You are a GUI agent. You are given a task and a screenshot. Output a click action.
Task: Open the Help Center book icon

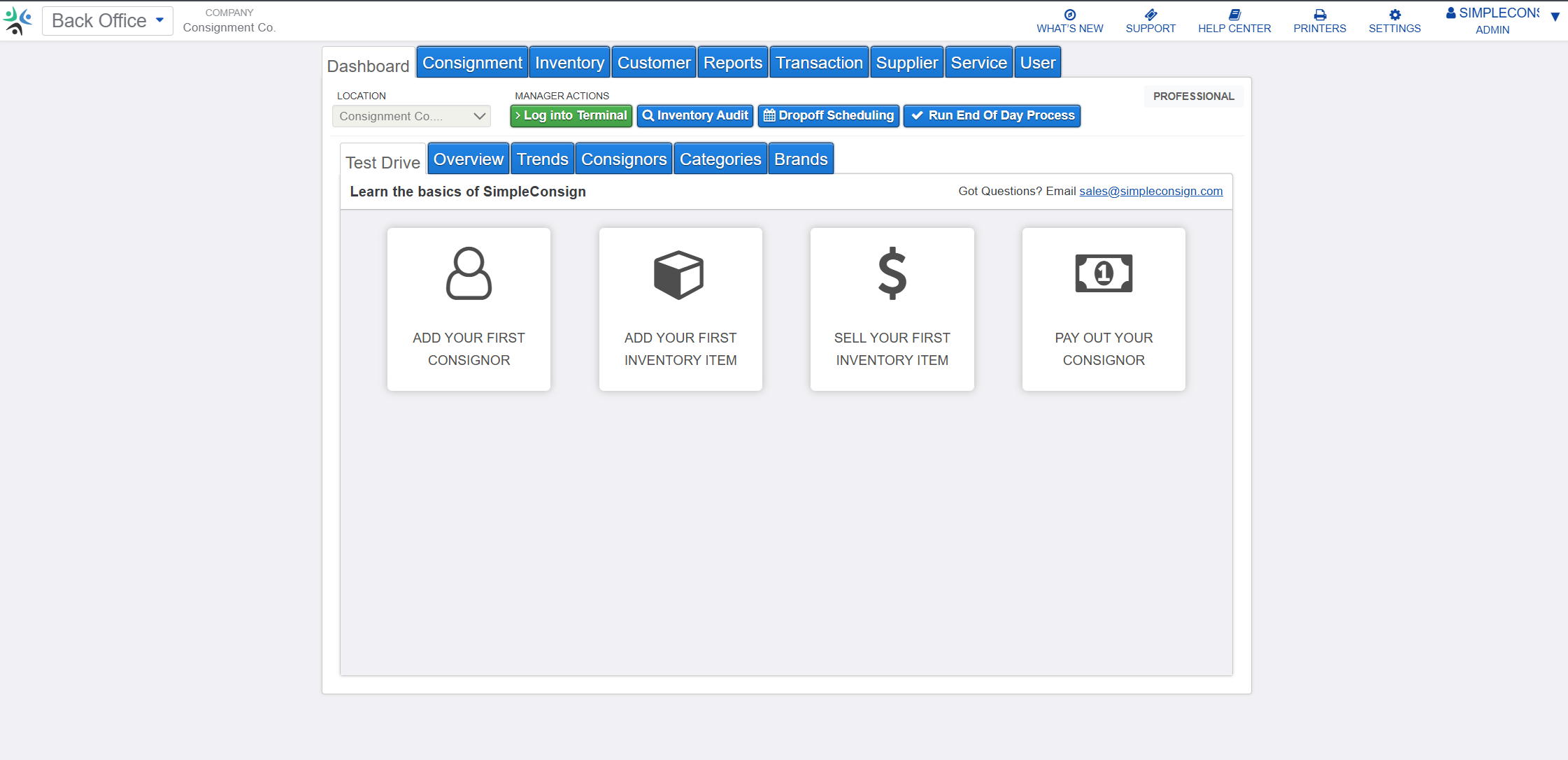(x=1234, y=15)
